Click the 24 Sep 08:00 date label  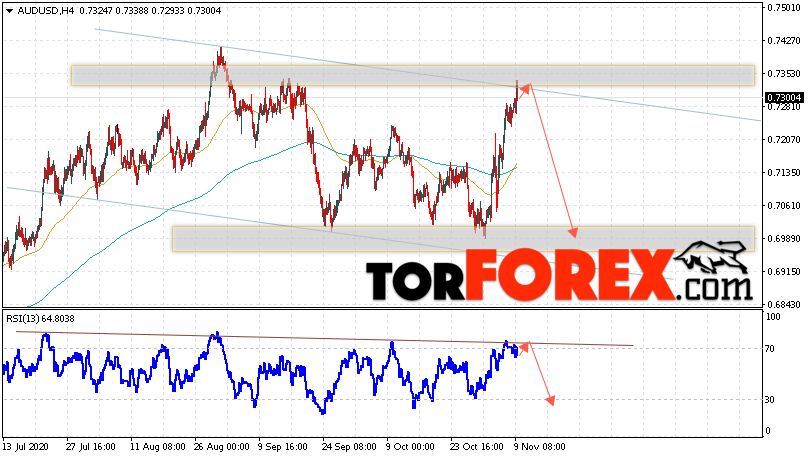(x=349, y=446)
